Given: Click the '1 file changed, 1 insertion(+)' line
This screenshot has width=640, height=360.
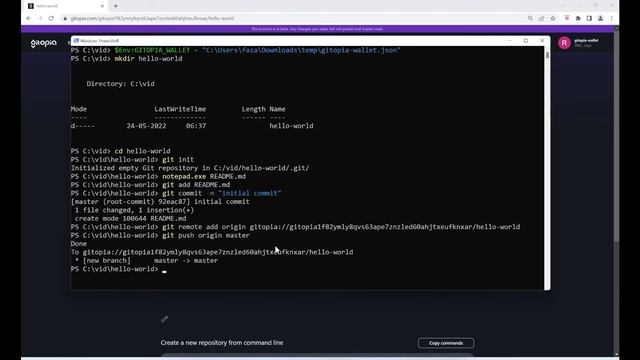Looking at the screenshot, I should click(134, 210).
